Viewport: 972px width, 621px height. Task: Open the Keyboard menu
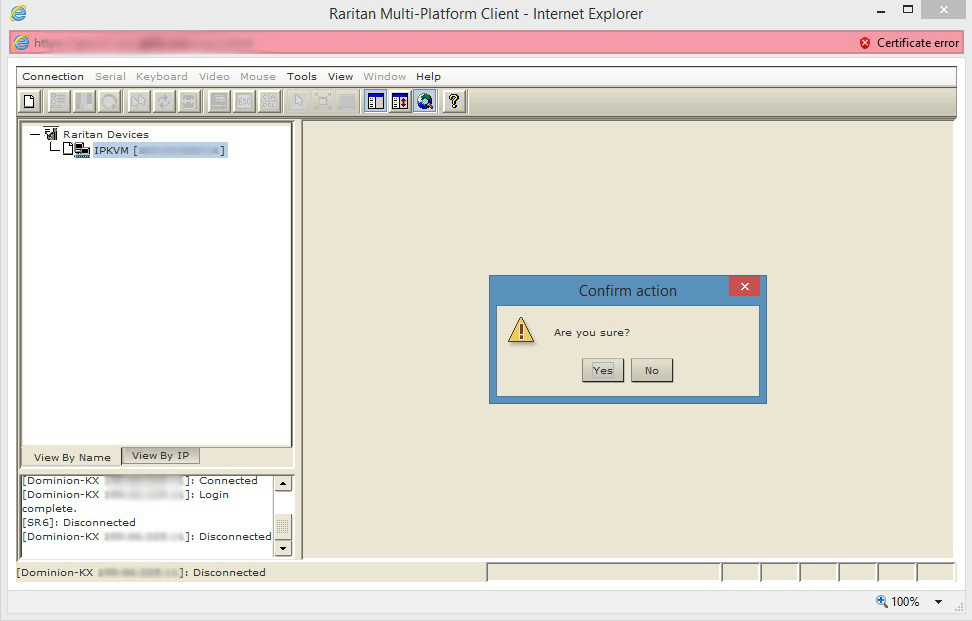(x=162, y=76)
